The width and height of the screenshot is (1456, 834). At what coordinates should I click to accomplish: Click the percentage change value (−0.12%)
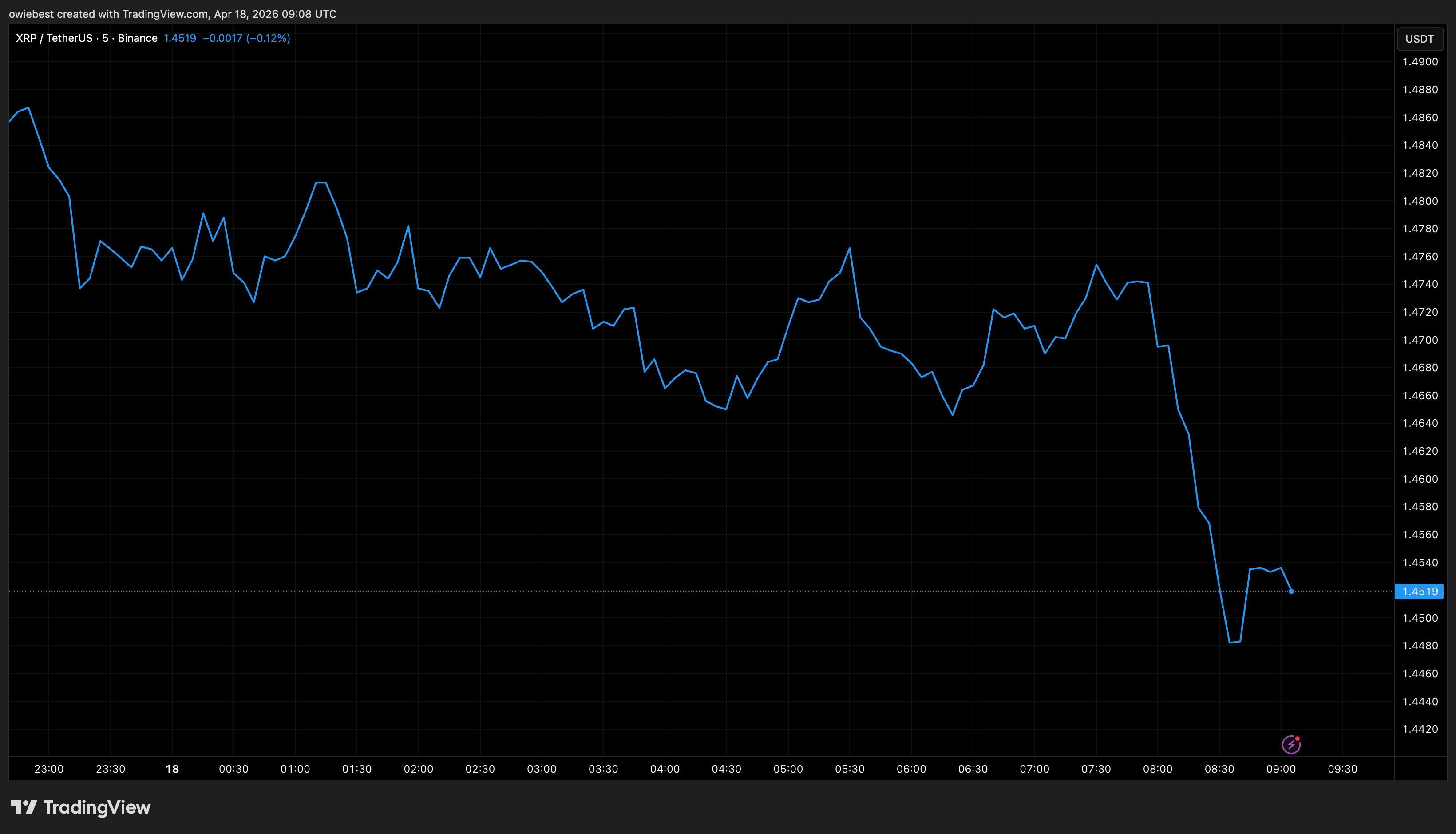[268, 38]
